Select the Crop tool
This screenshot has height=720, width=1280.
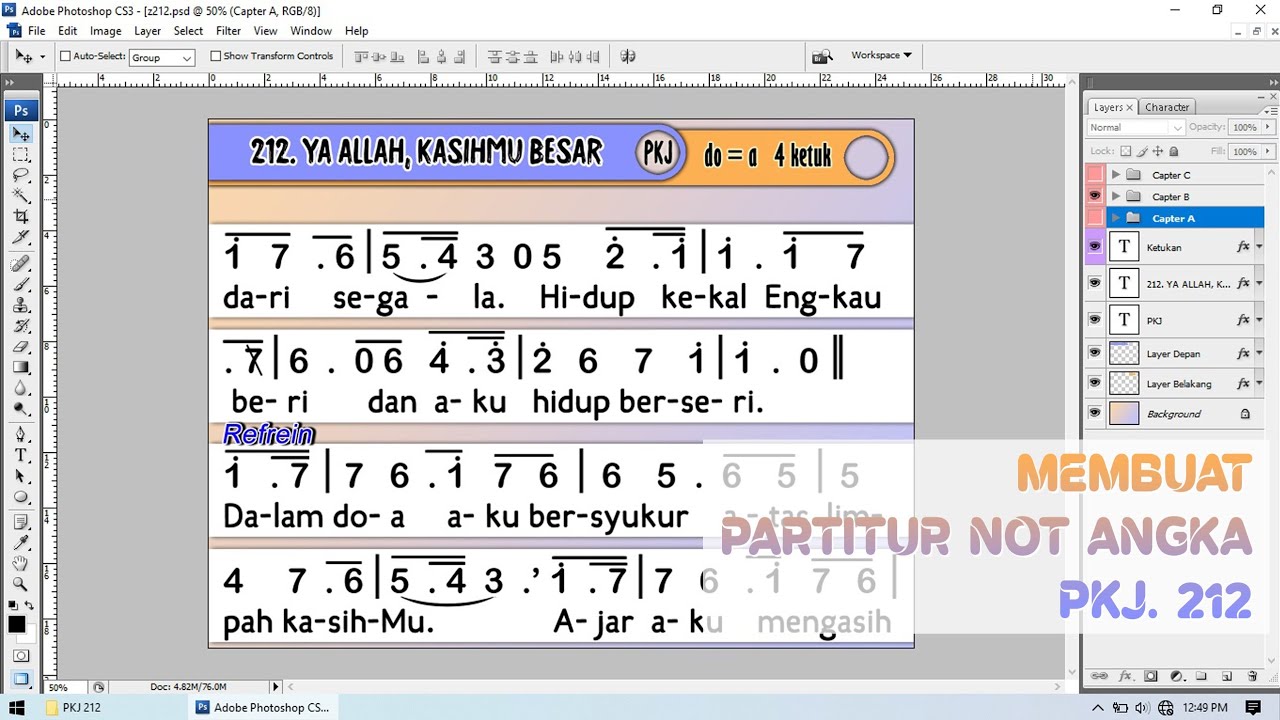click(21, 216)
